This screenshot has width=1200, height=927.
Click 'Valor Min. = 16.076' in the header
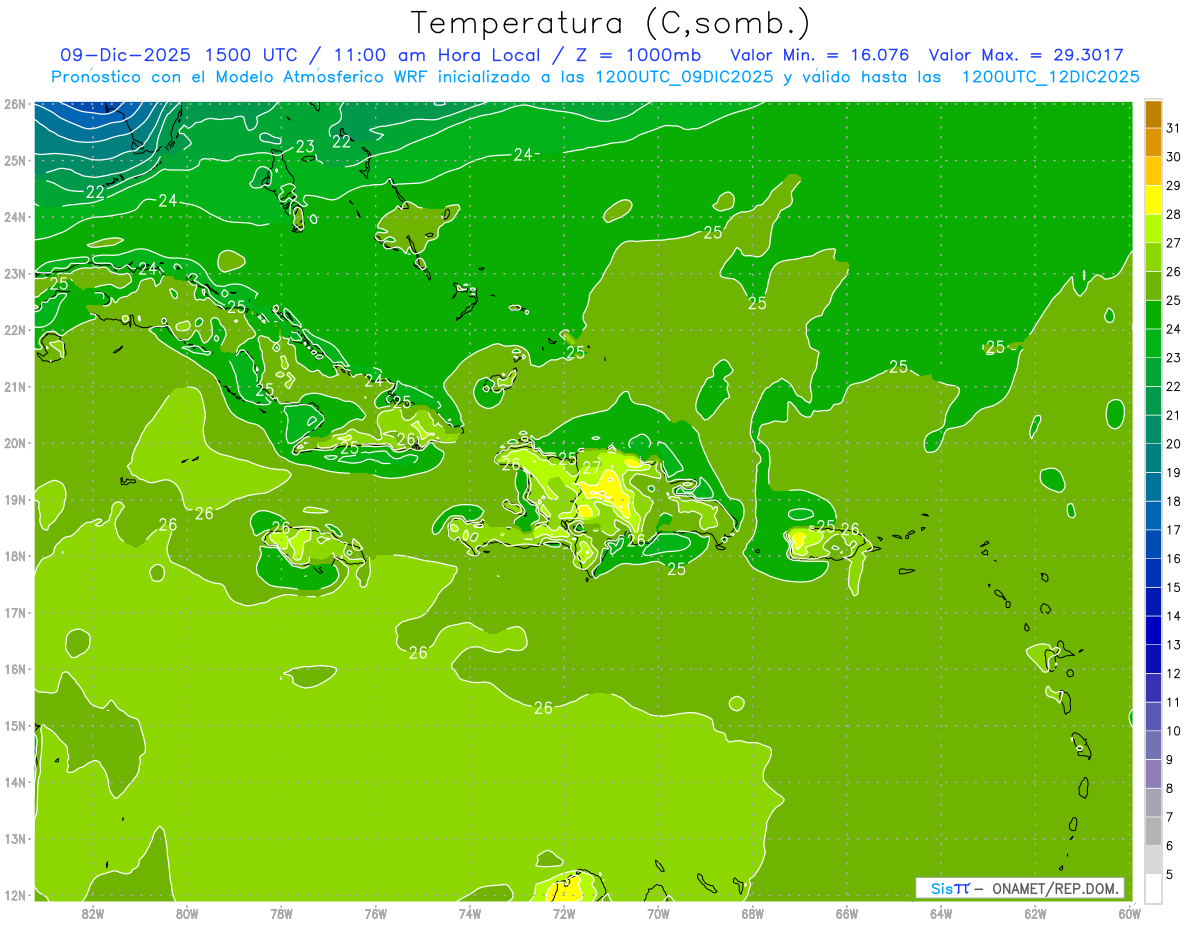(x=820, y=55)
